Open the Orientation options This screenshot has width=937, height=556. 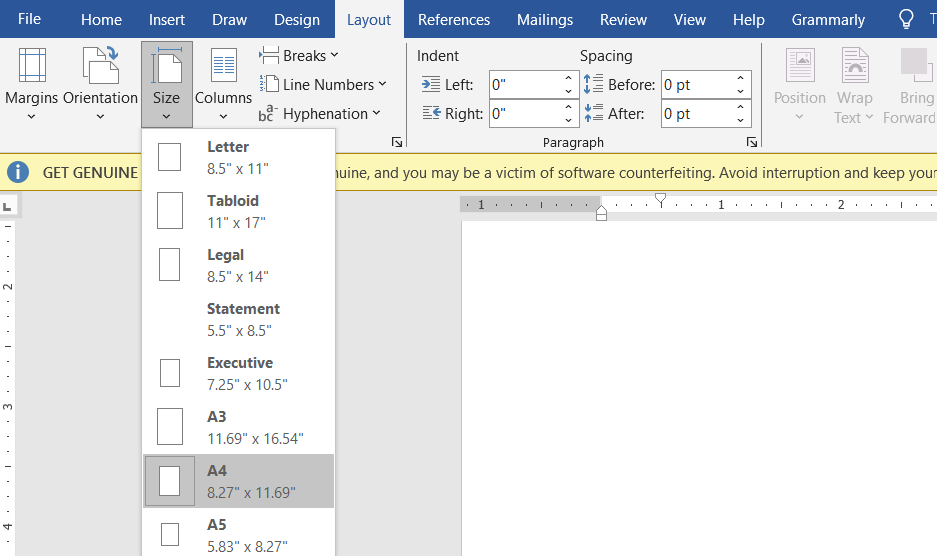100,84
